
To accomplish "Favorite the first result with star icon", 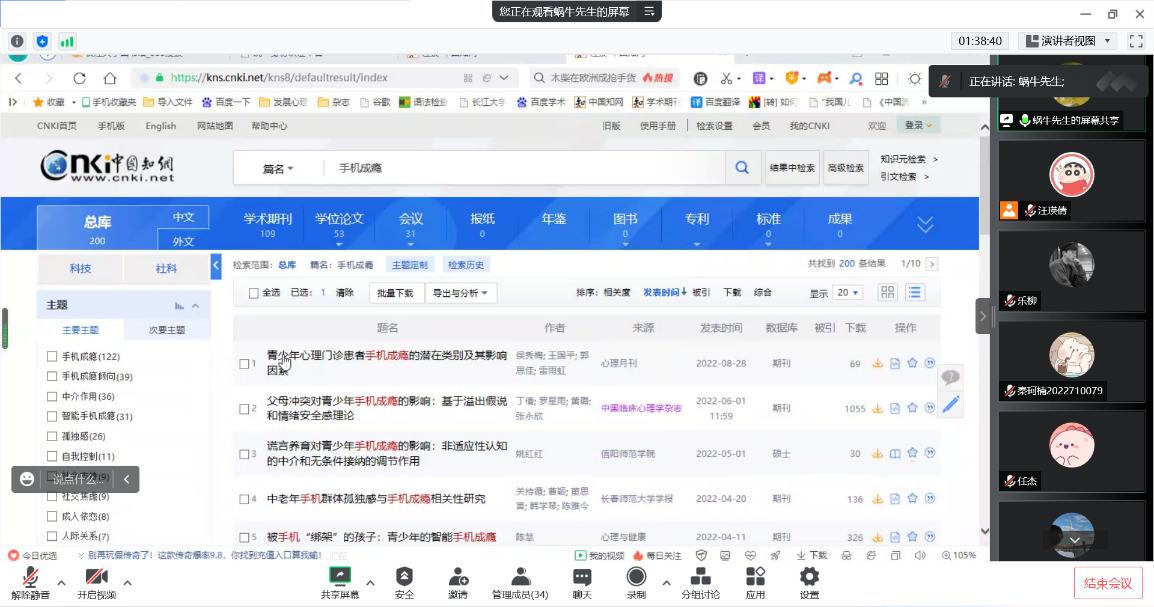I will point(912,364).
